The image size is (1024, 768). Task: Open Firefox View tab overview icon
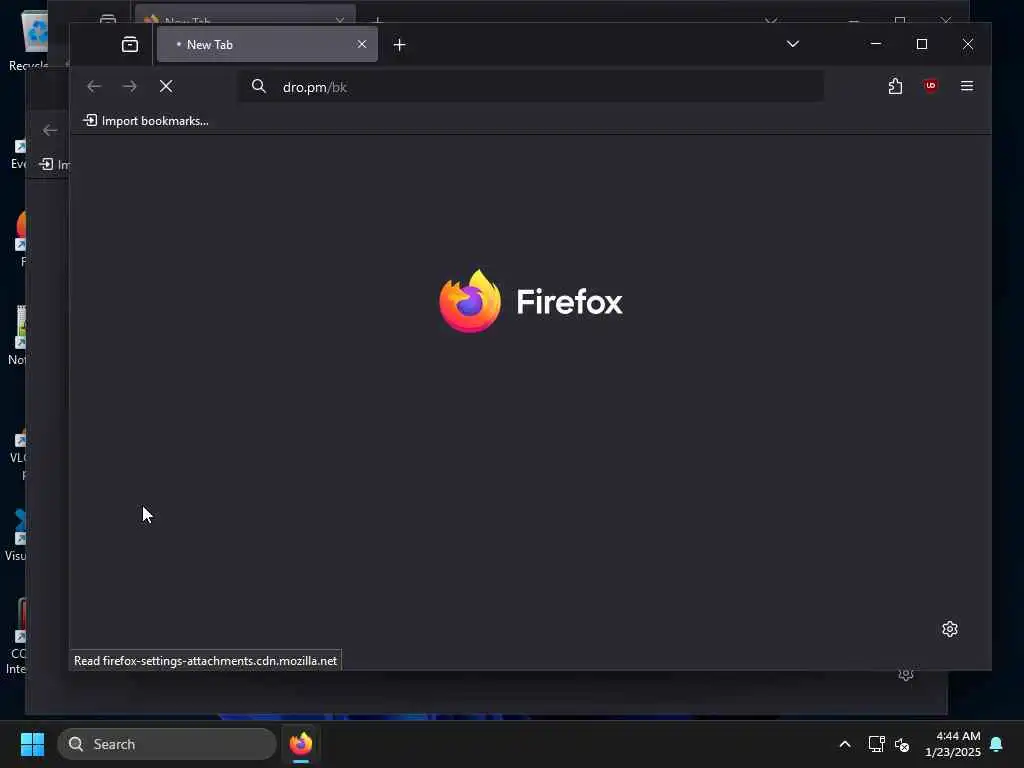point(130,44)
